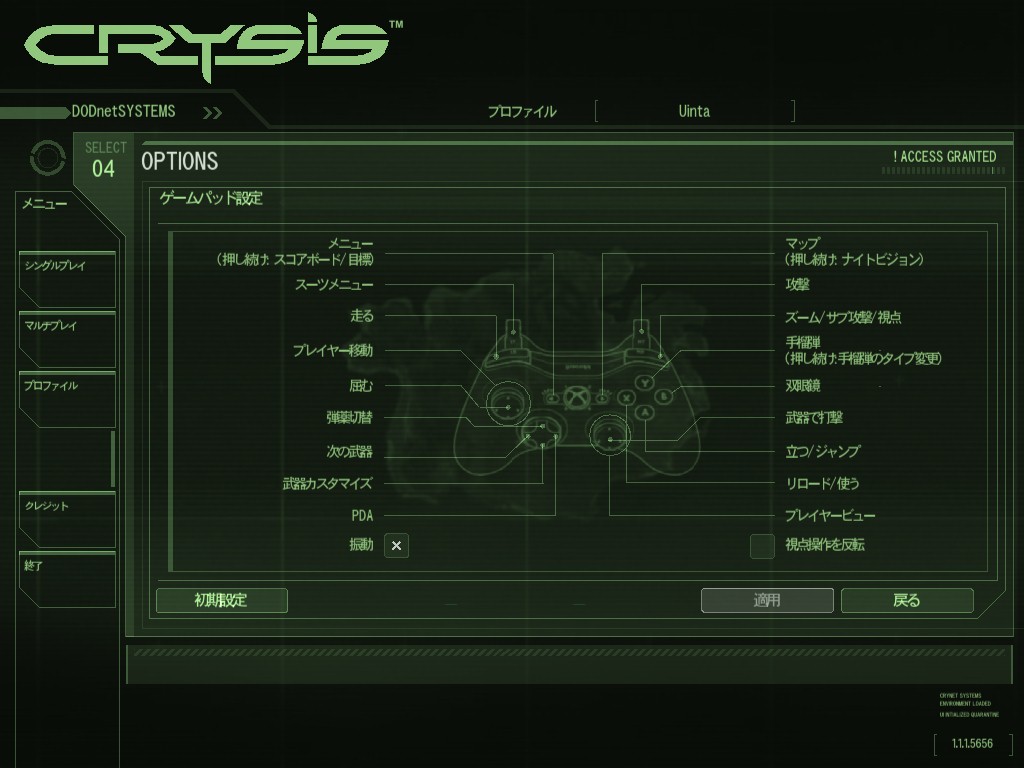Enable the 視点操作を反転 invert look checkbox

762,546
